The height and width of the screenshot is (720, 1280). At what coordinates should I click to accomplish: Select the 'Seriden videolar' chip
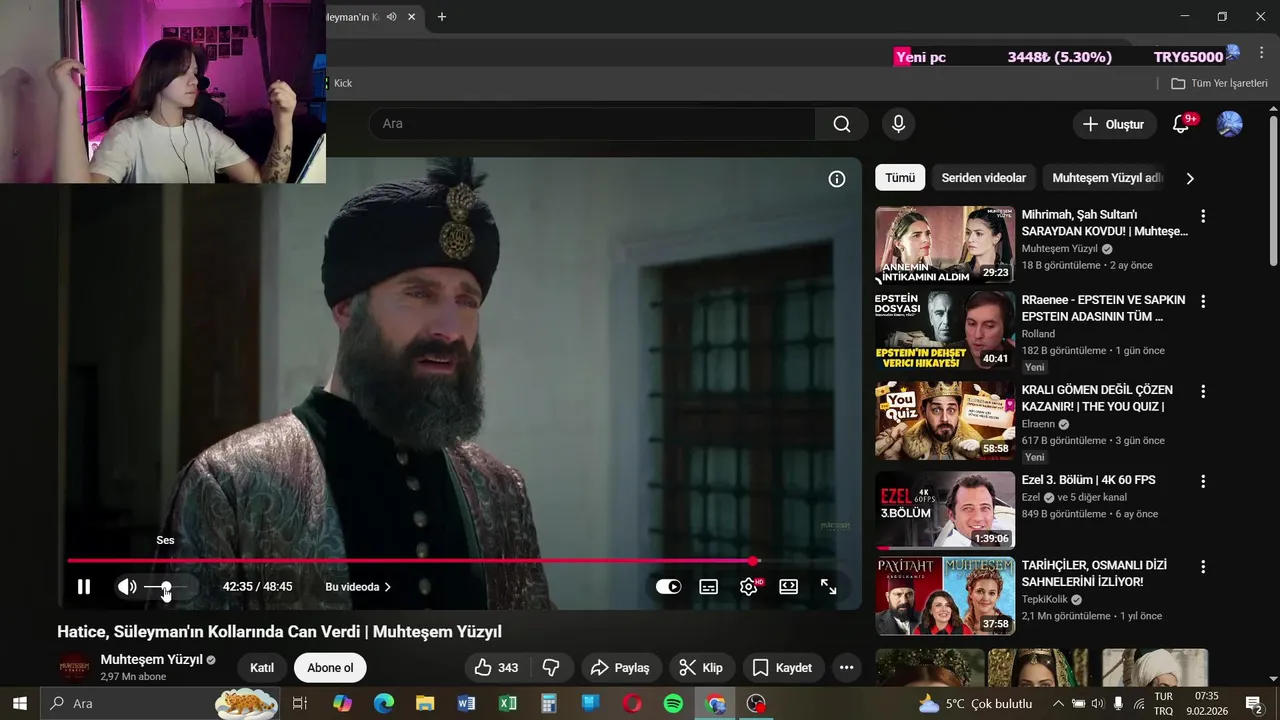[x=984, y=178]
